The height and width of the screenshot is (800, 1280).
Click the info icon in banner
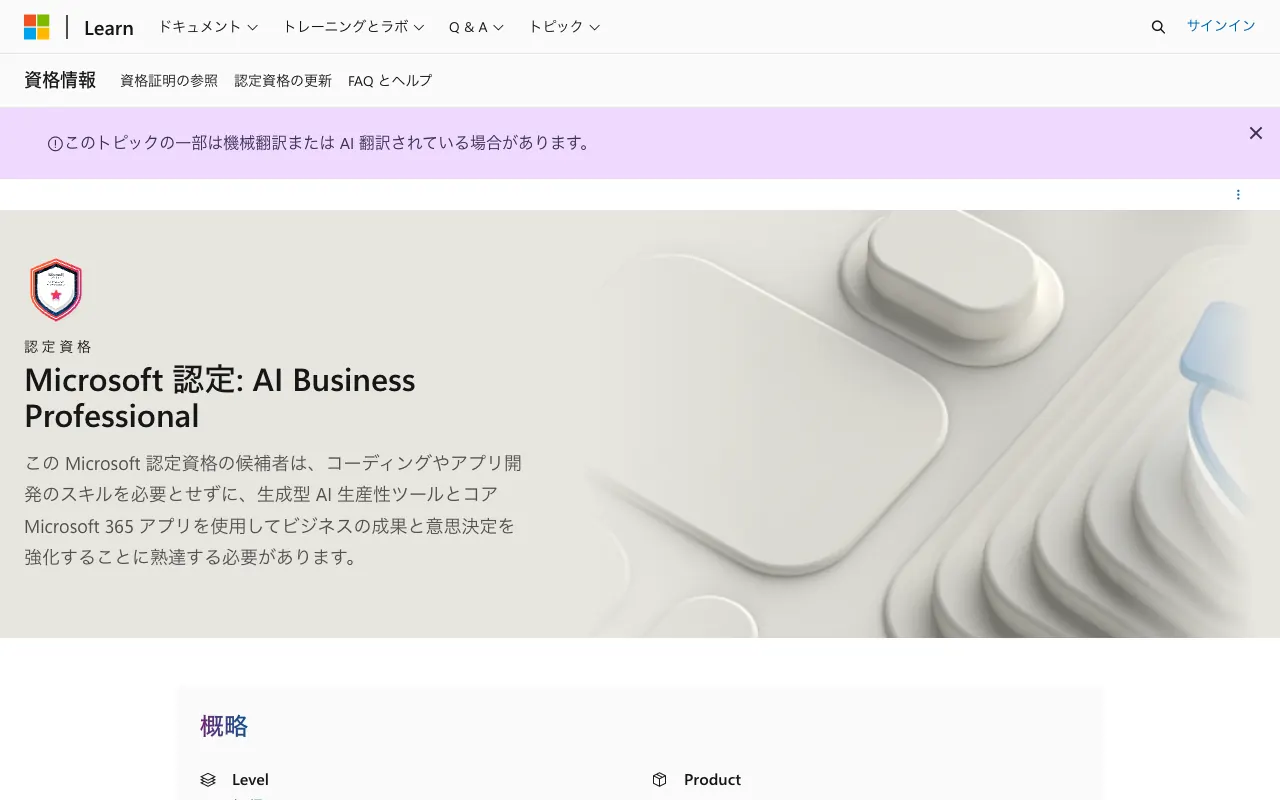pos(55,144)
